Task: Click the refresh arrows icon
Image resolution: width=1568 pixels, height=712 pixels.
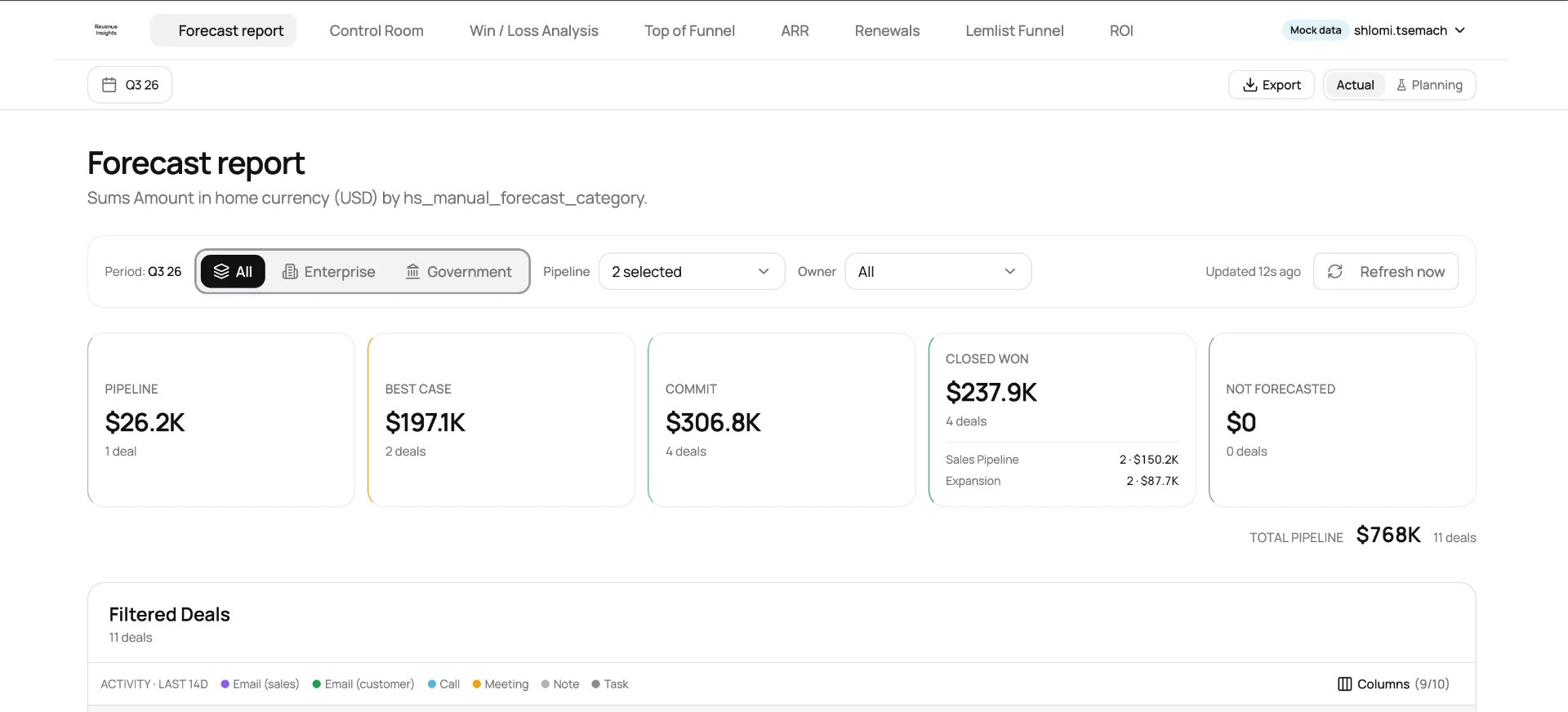Action: (x=1335, y=271)
